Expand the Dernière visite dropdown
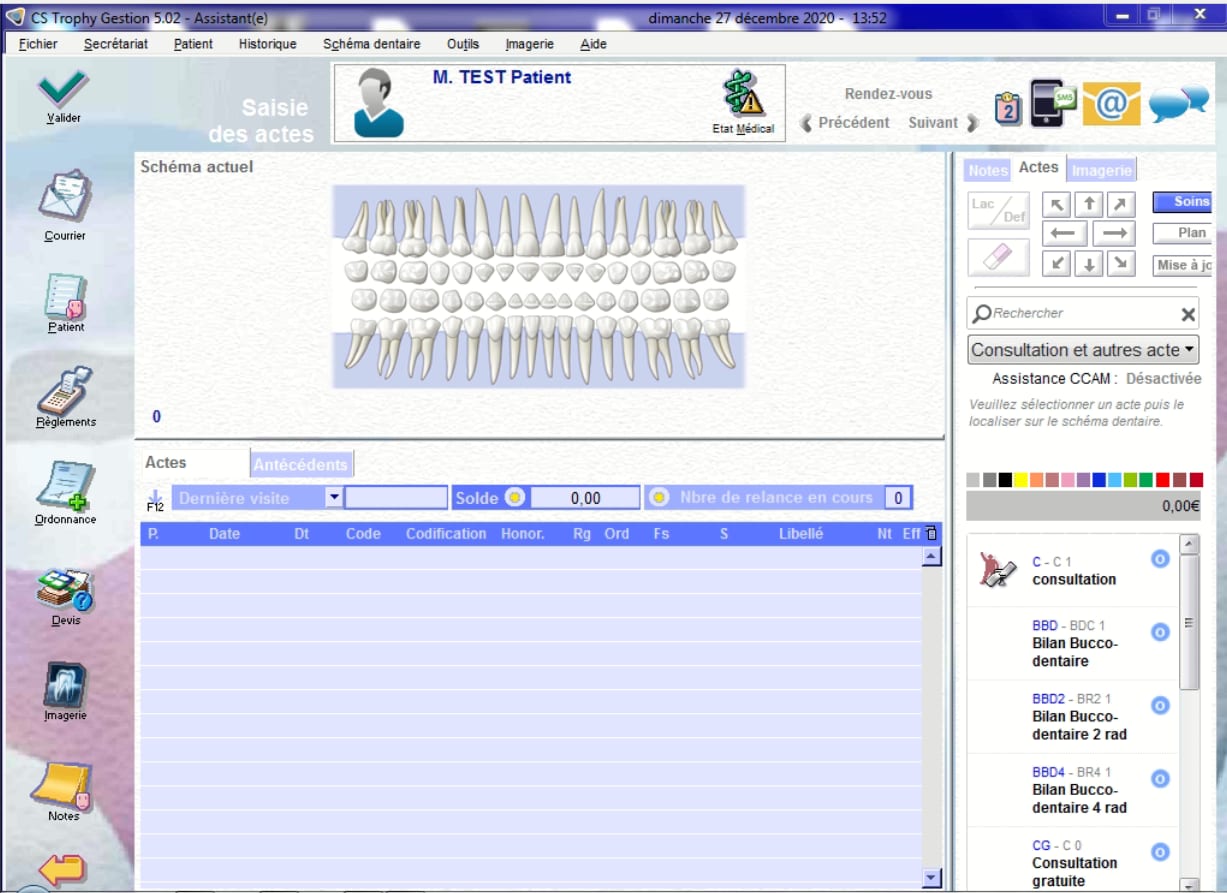The height and width of the screenshot is (893, 1227). [335, 498]
